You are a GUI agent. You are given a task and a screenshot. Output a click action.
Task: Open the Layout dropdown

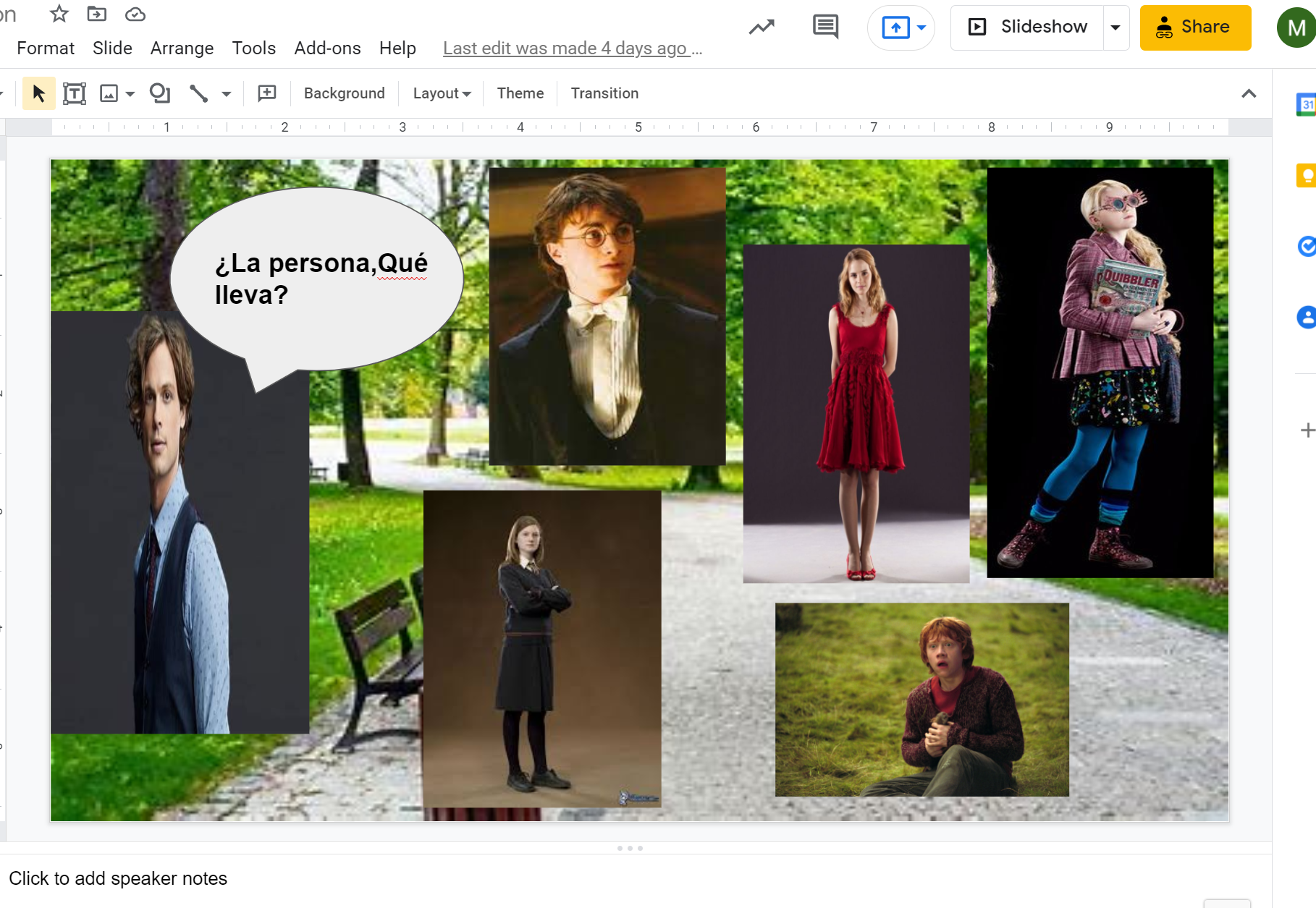[x=442, y=93]
